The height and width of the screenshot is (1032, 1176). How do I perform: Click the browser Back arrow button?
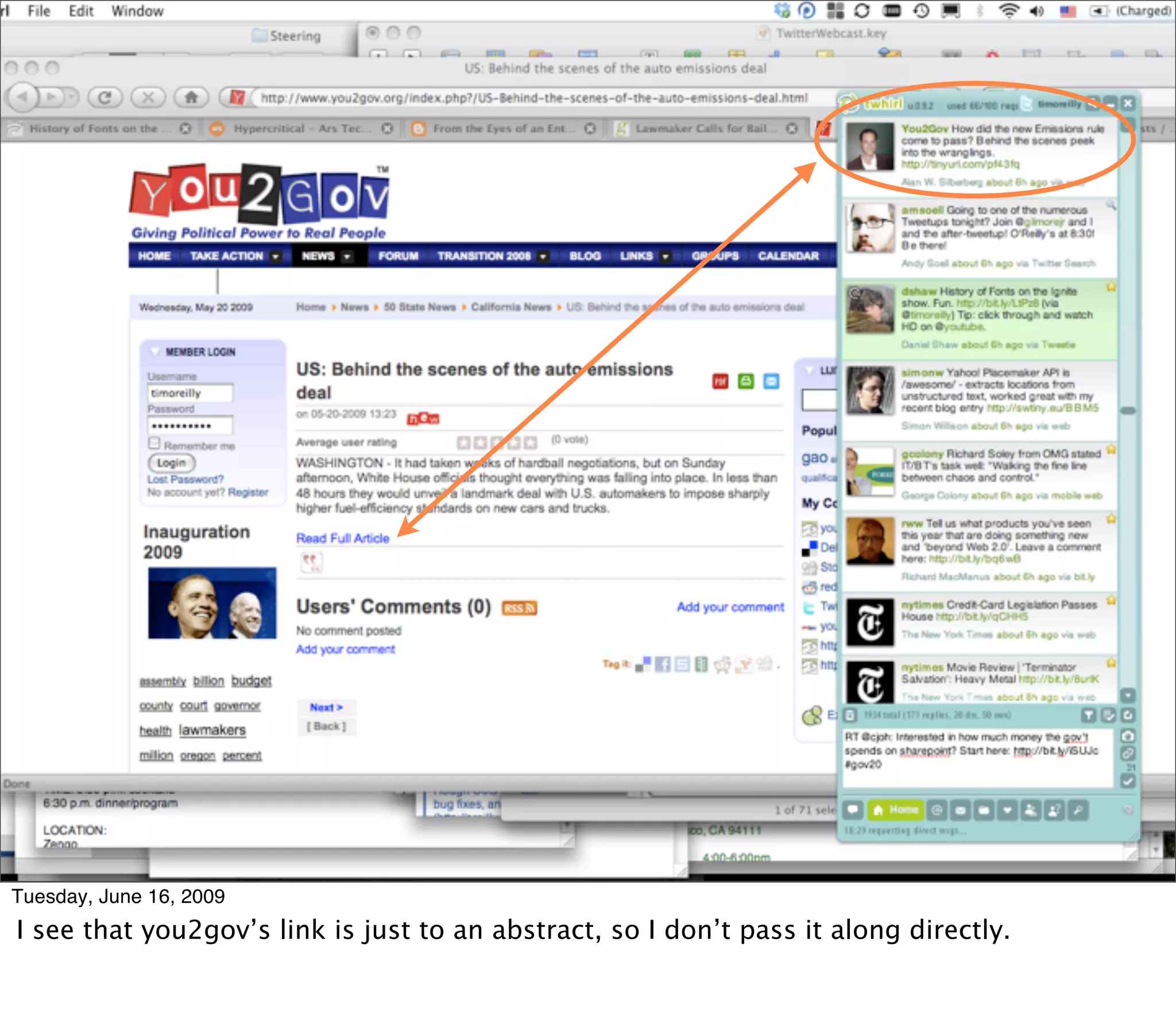point(22,97)
